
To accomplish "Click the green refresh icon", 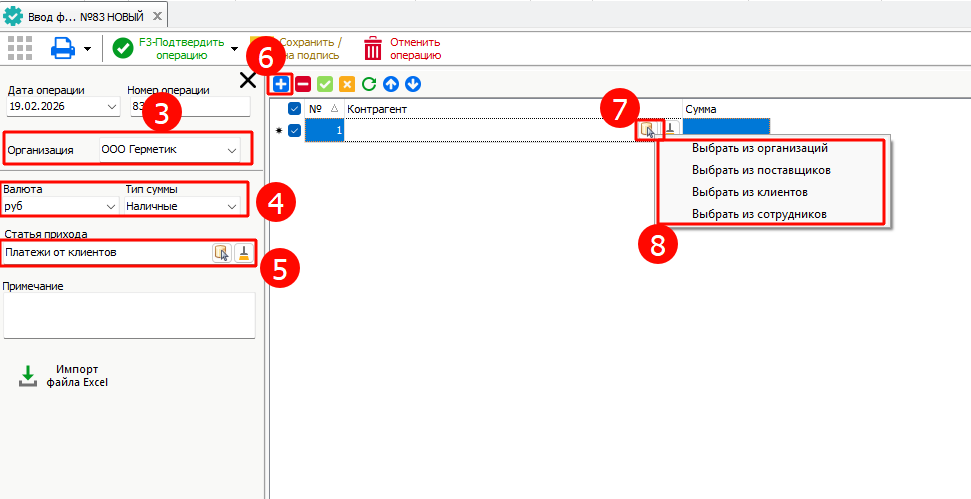I will click(369, 85).
